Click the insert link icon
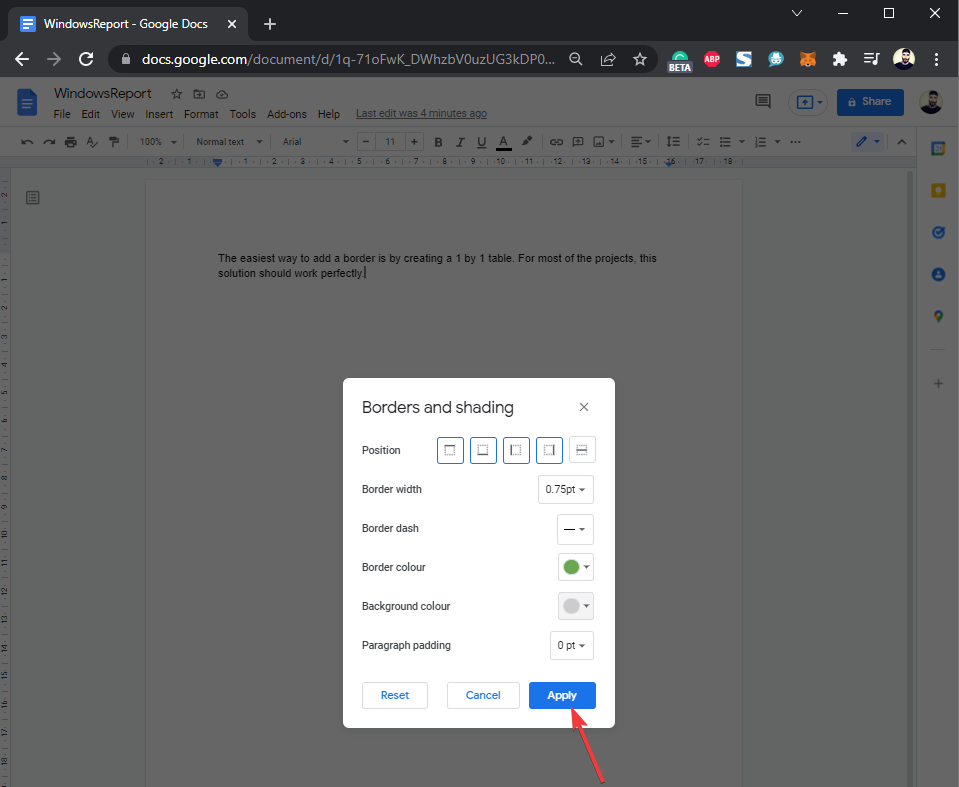 point(556,142)
